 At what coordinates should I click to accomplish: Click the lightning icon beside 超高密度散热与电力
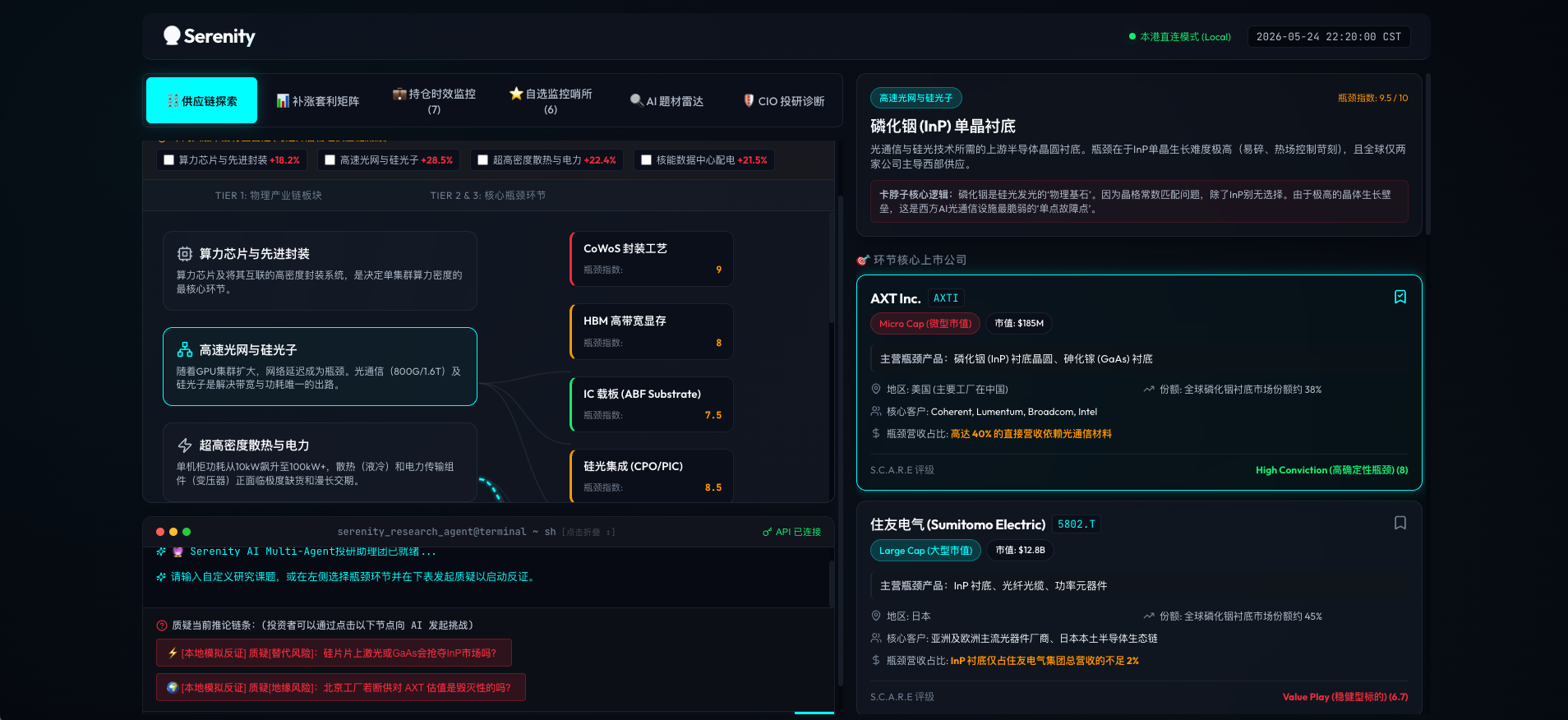click(x=185, y=445)
